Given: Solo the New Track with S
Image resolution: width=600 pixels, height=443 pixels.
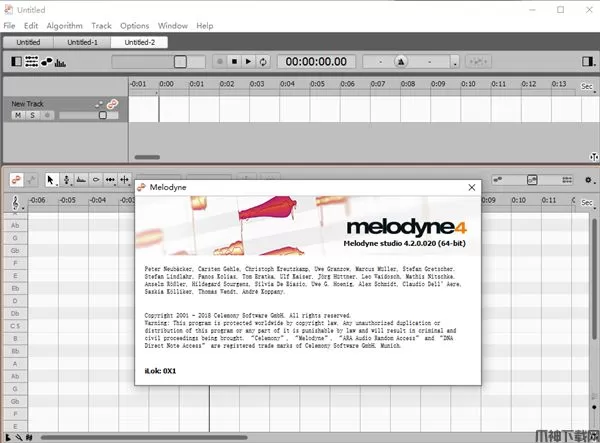Looking at the screenshot, I should click(33, 115).
